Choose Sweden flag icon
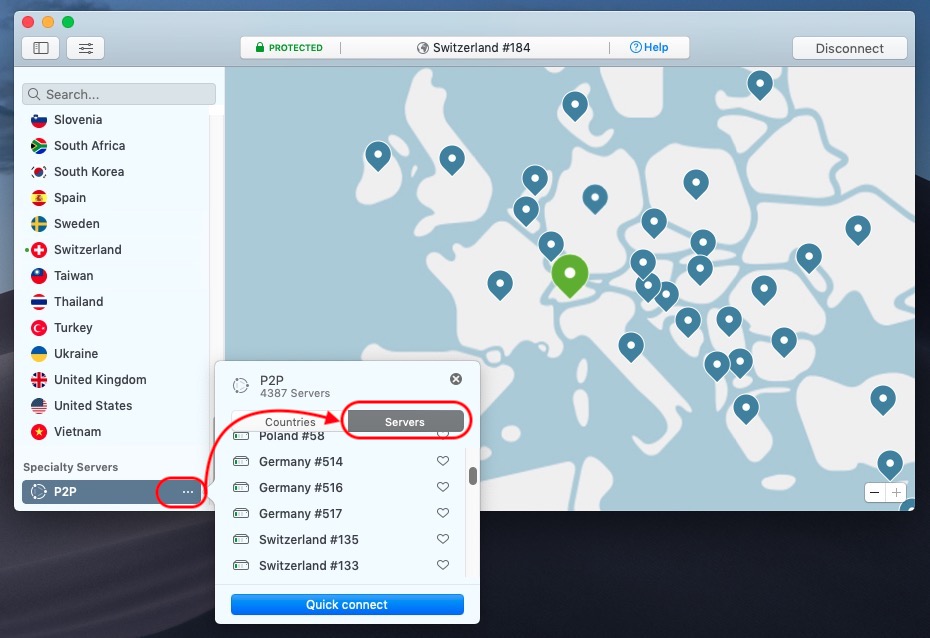930x638 pixels. click(x=39, y=224)
